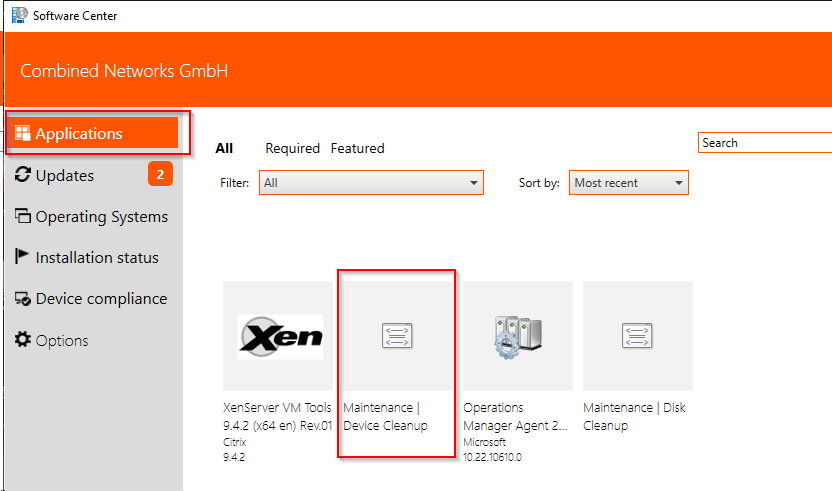The width and height of the screenshot is (832, 491).
Task: Click the Software Center title bar icon
Action: pos(19,15)
